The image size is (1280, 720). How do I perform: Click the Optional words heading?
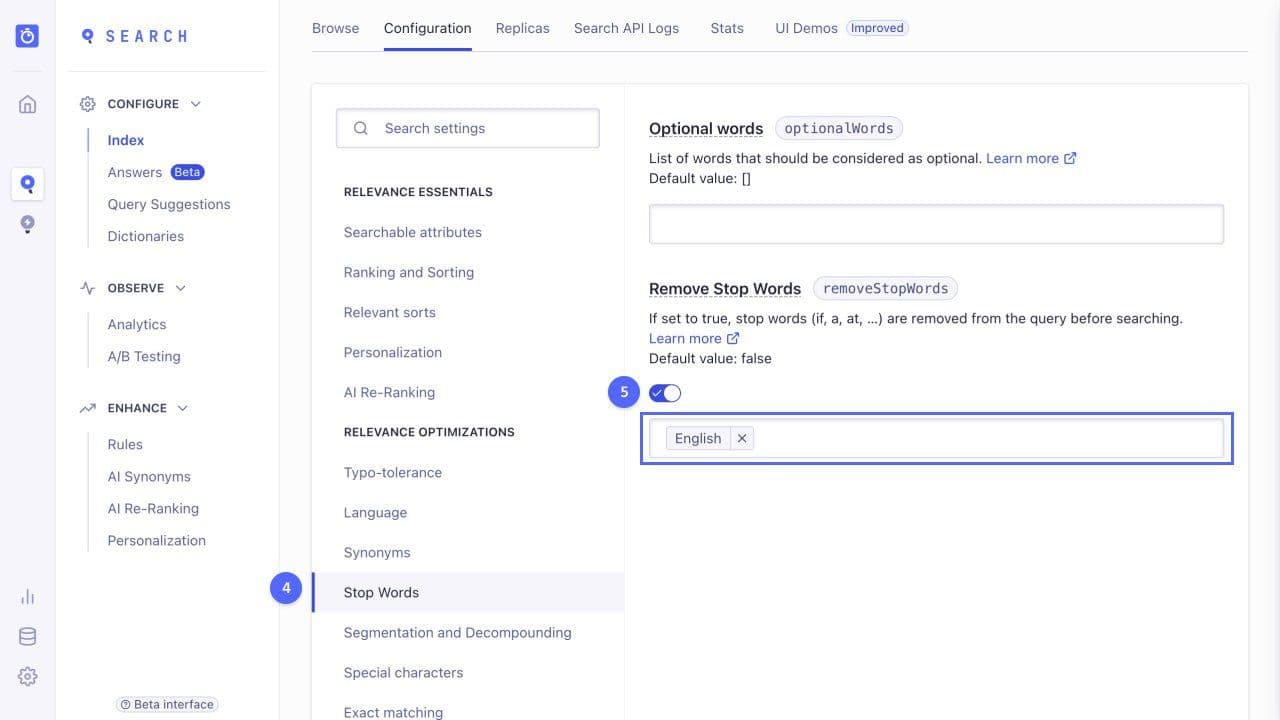(706, 128)
